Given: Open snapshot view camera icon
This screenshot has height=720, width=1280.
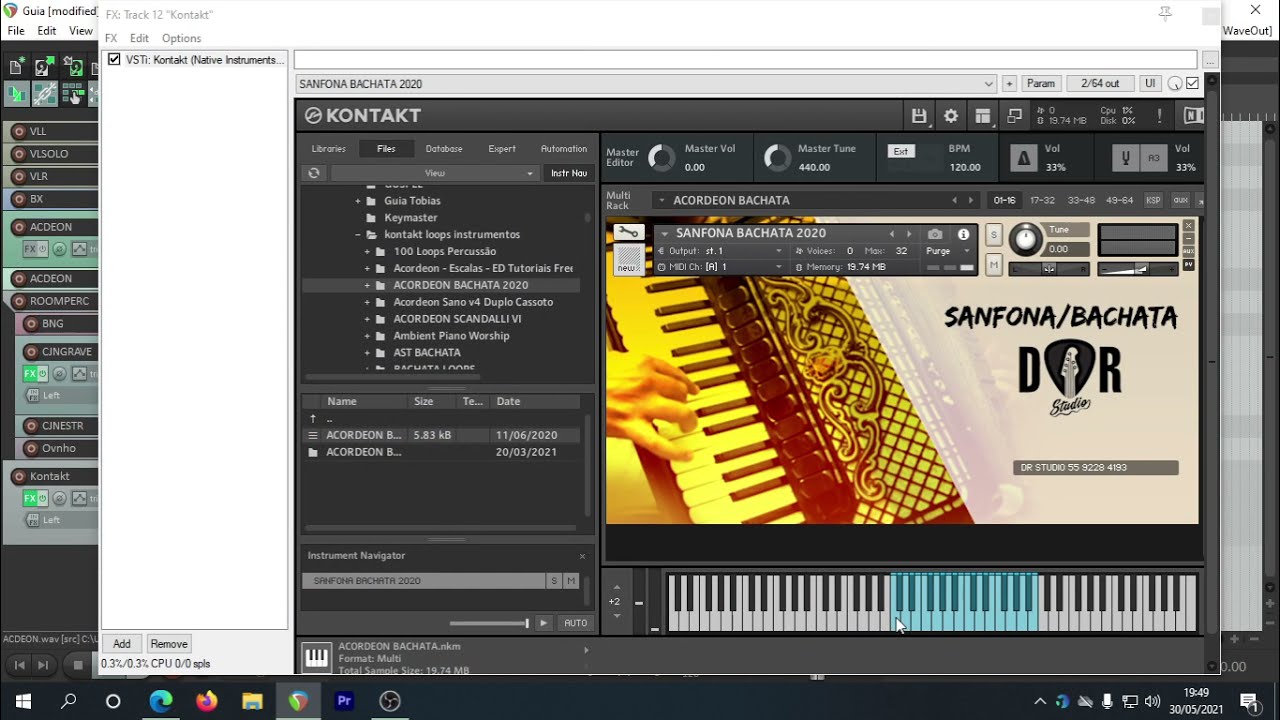Looking at the screenshot, I should [x=935, y=234].
